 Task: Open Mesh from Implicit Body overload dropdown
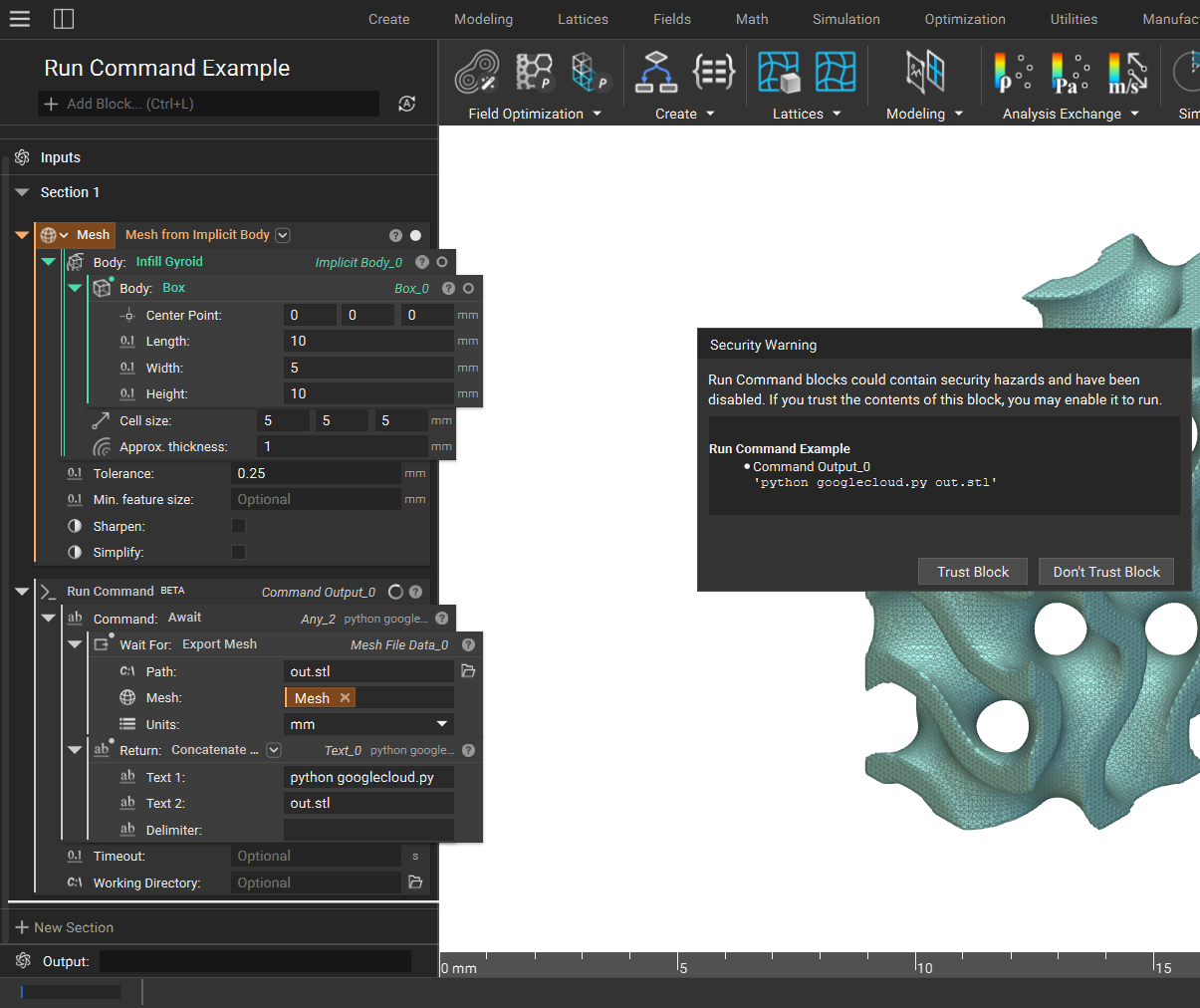coord(283,235)
